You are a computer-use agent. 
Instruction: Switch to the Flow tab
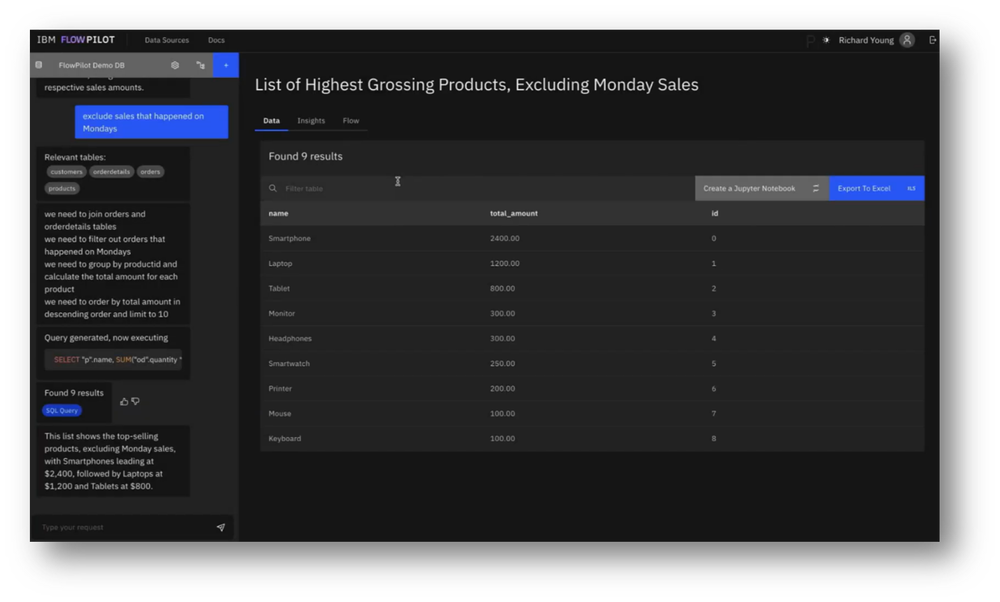[x=351, y=121]
